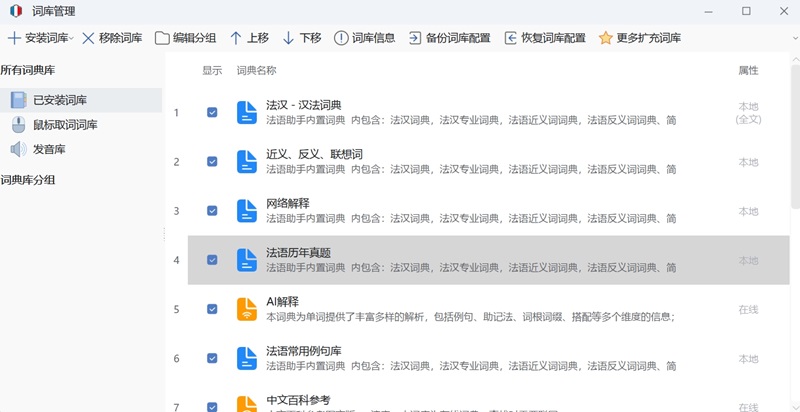Open 编辑分组 folder tool
Viewport: 800px width, 412px height.
(185, 38)
